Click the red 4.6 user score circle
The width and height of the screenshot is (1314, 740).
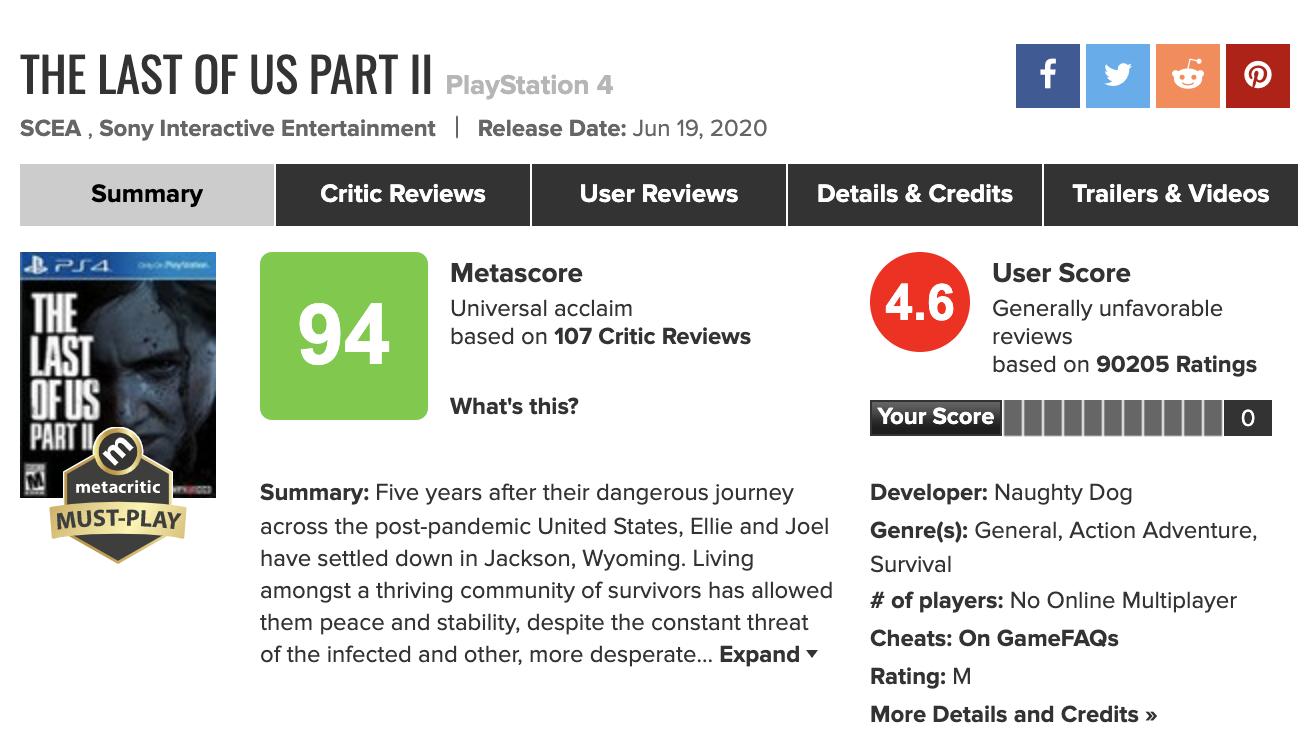(919, 302)
